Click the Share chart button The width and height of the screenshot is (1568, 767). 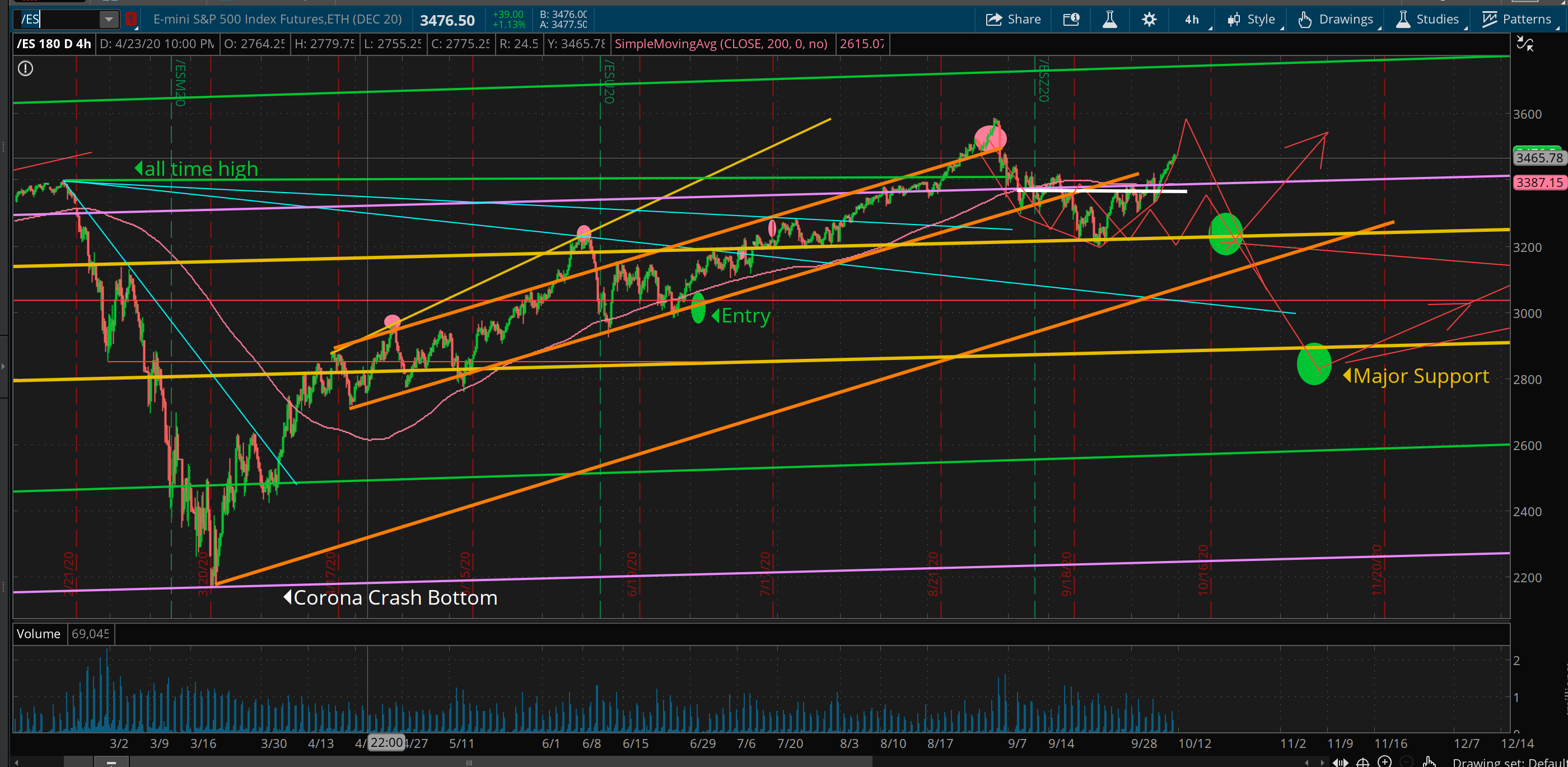coord(1014,20)
